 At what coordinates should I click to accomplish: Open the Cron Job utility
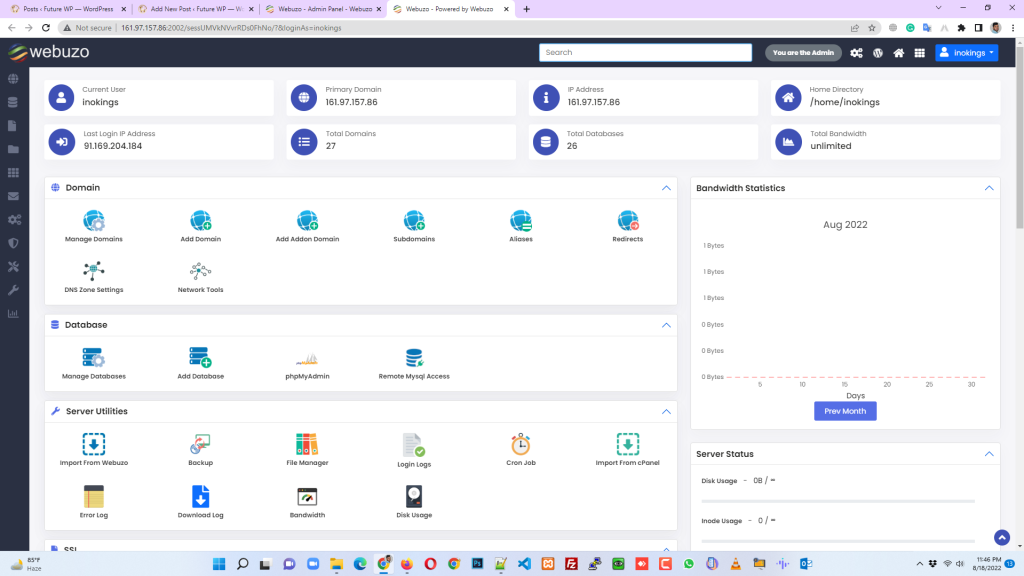click(520, 449)
